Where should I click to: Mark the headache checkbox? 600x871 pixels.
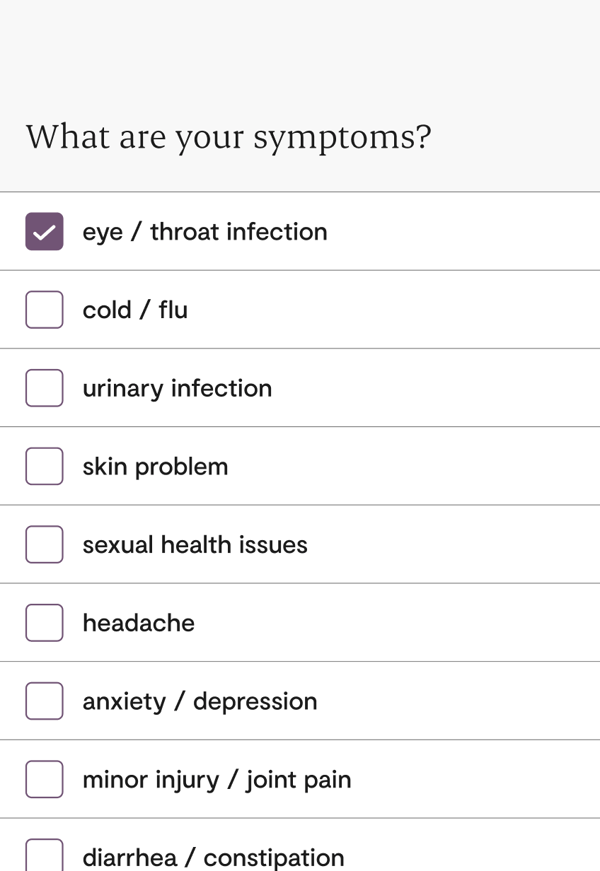(44, 623)
